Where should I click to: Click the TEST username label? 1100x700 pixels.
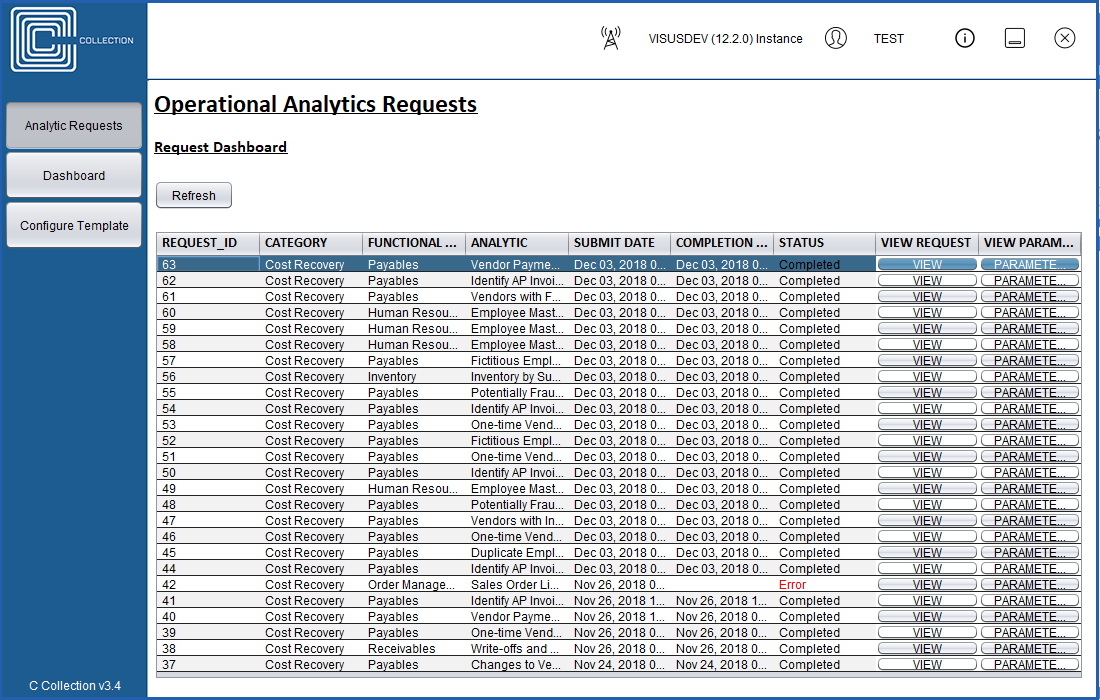[889, 39]
